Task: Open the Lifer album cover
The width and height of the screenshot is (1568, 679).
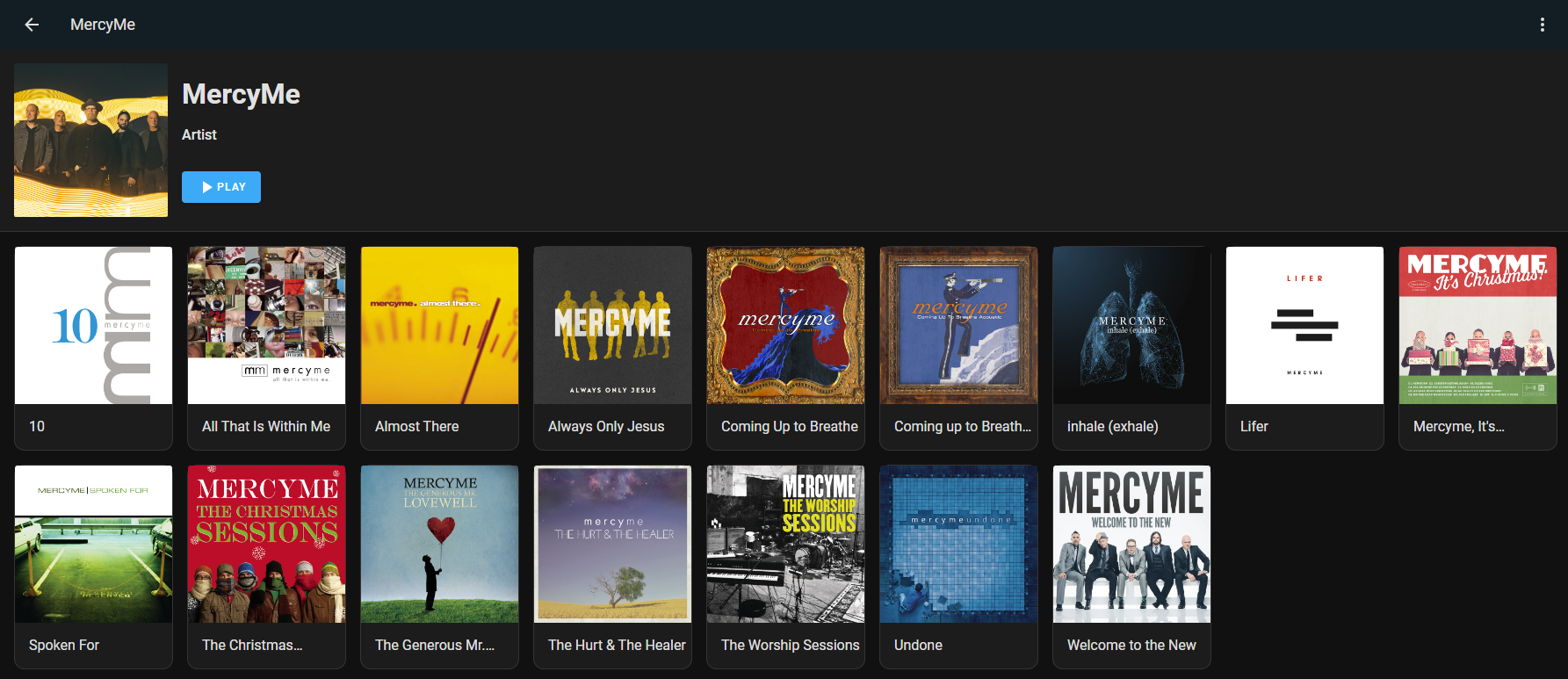Action: (1305, 325)
